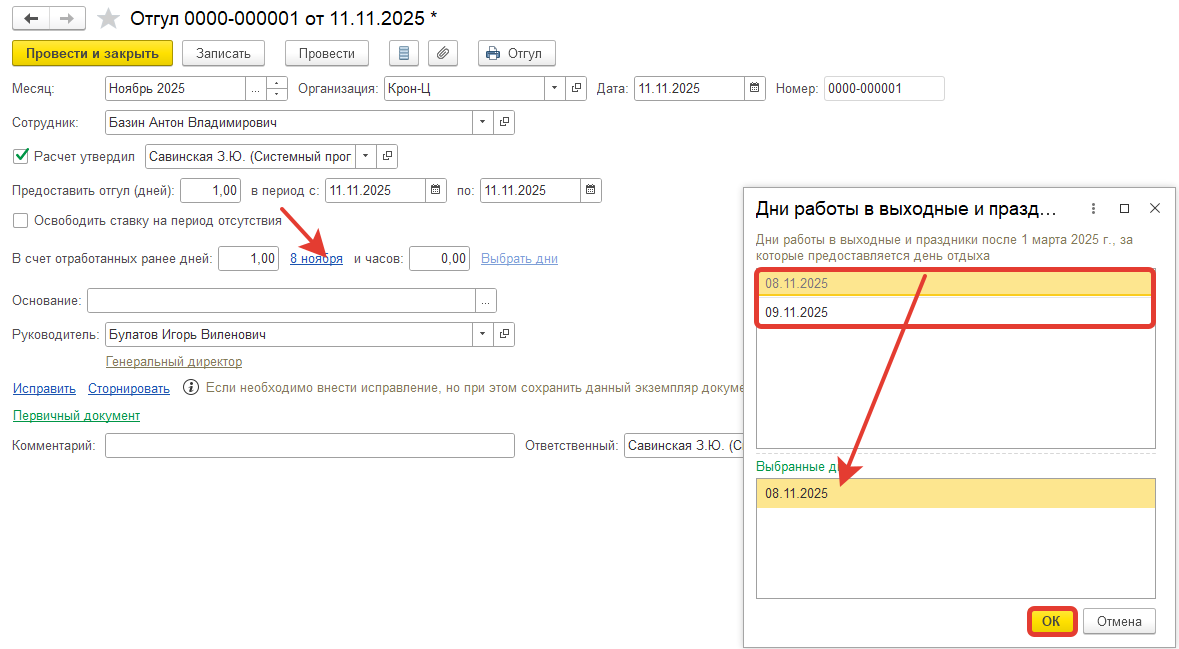Open the dialog's three-dot more menu
1179x649 pixels.
coord(1094,208)
